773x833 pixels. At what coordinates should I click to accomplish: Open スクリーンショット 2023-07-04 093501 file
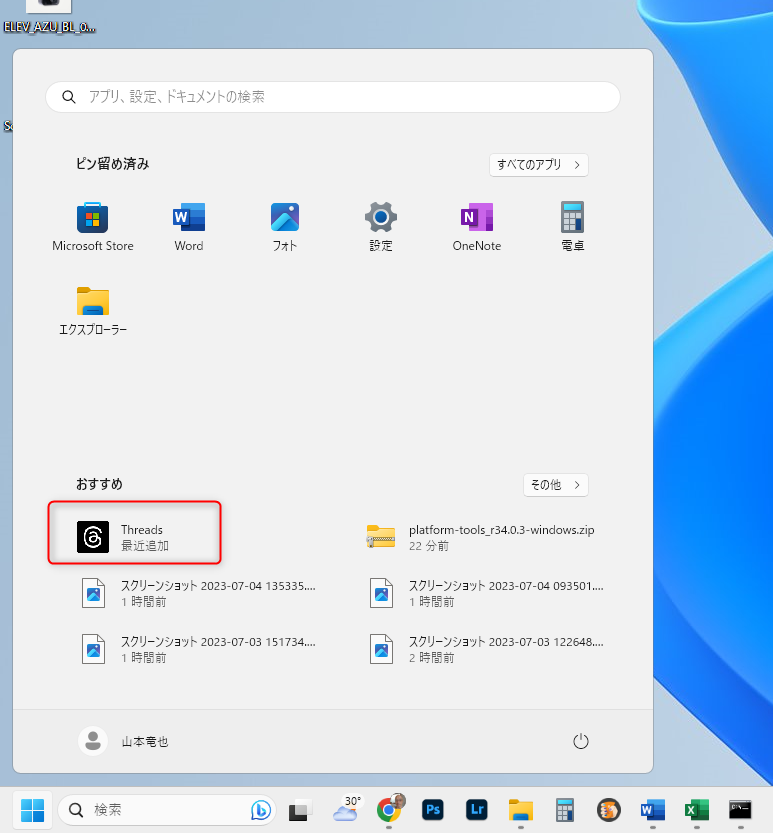tap(486, 593)
